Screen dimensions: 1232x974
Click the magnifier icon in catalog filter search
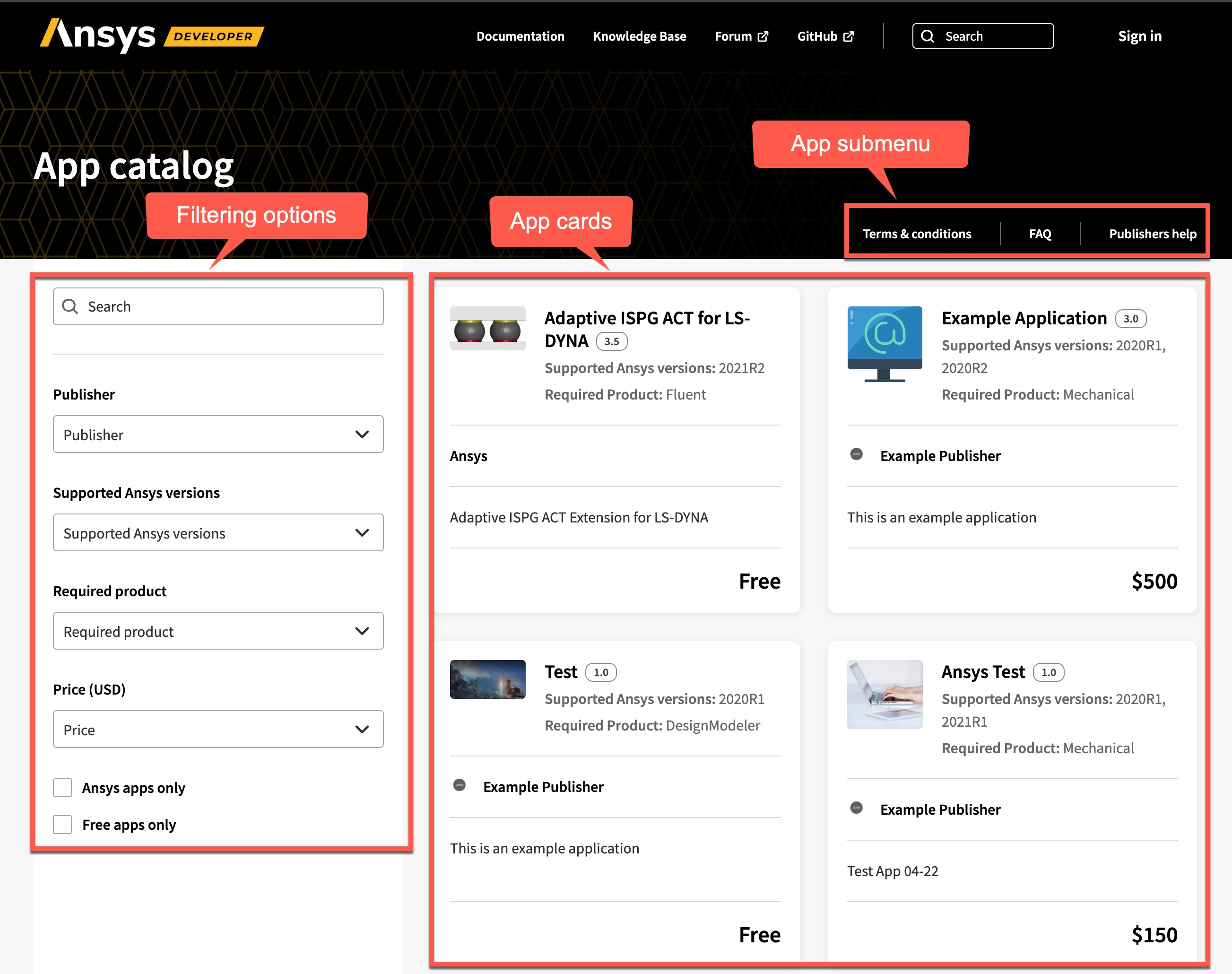tap(70, 307)
